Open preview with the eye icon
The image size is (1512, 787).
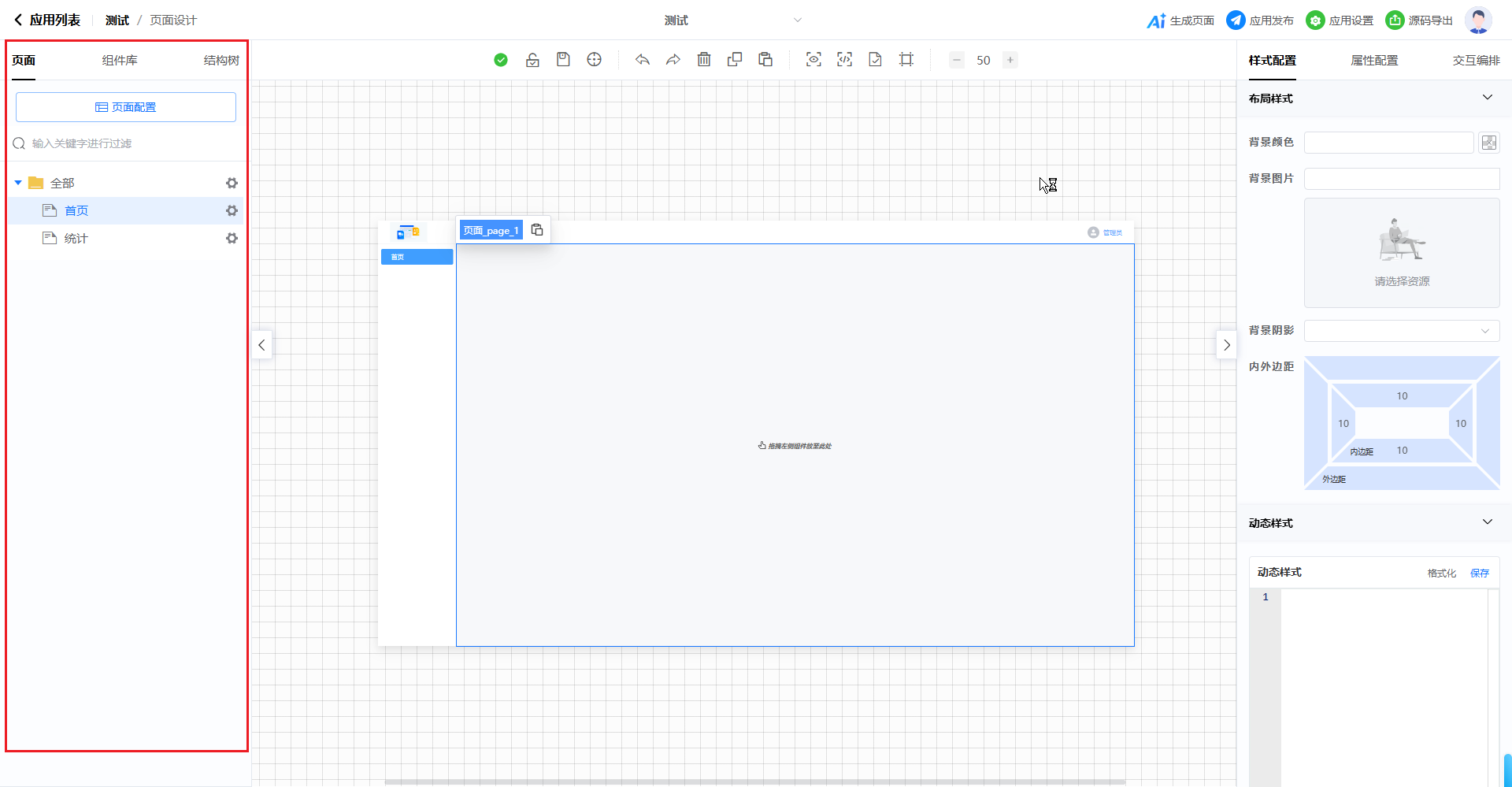point(813,60)
